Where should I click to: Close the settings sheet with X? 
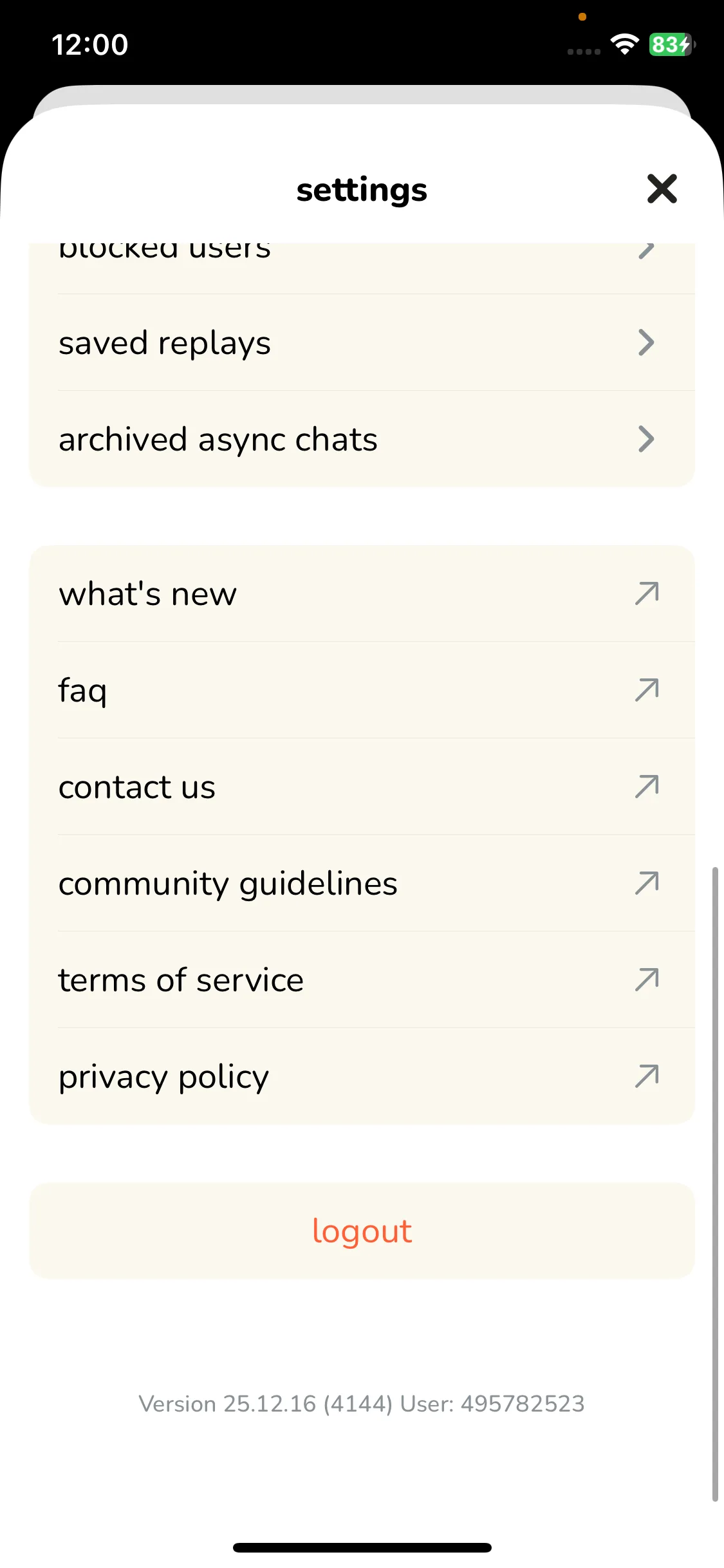tap(662, 189)
